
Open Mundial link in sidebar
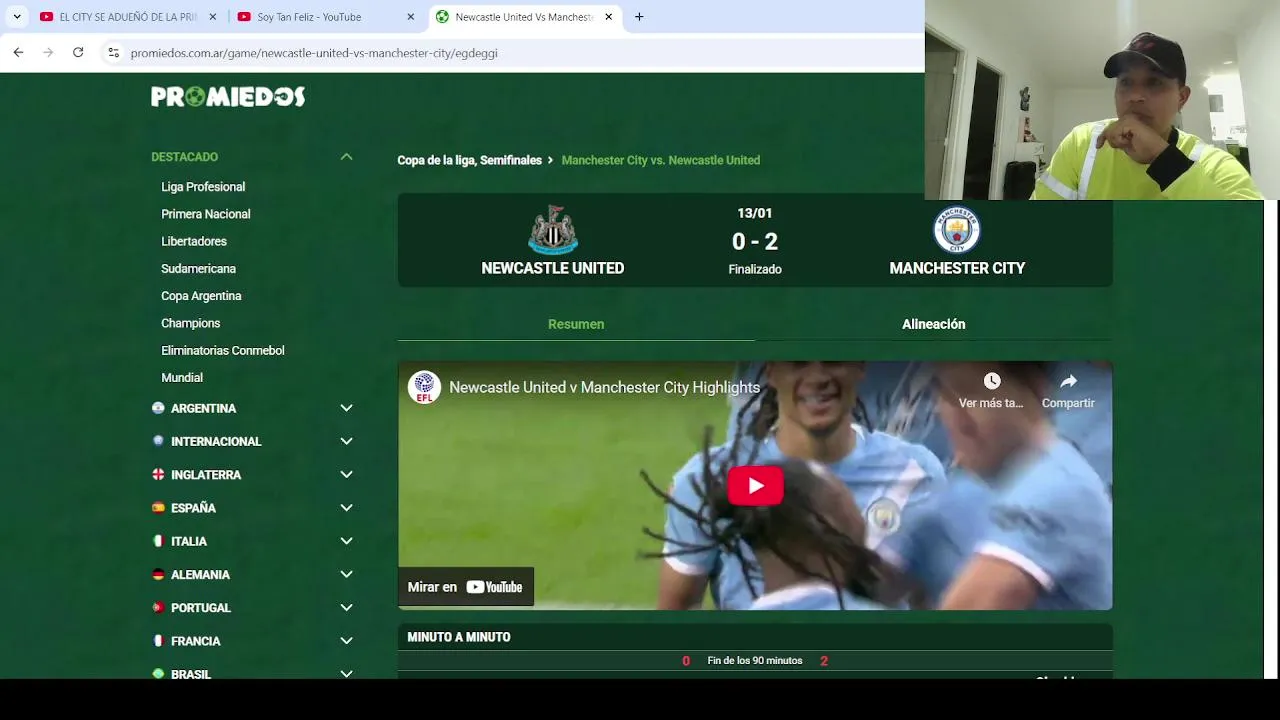coord(182,378)
